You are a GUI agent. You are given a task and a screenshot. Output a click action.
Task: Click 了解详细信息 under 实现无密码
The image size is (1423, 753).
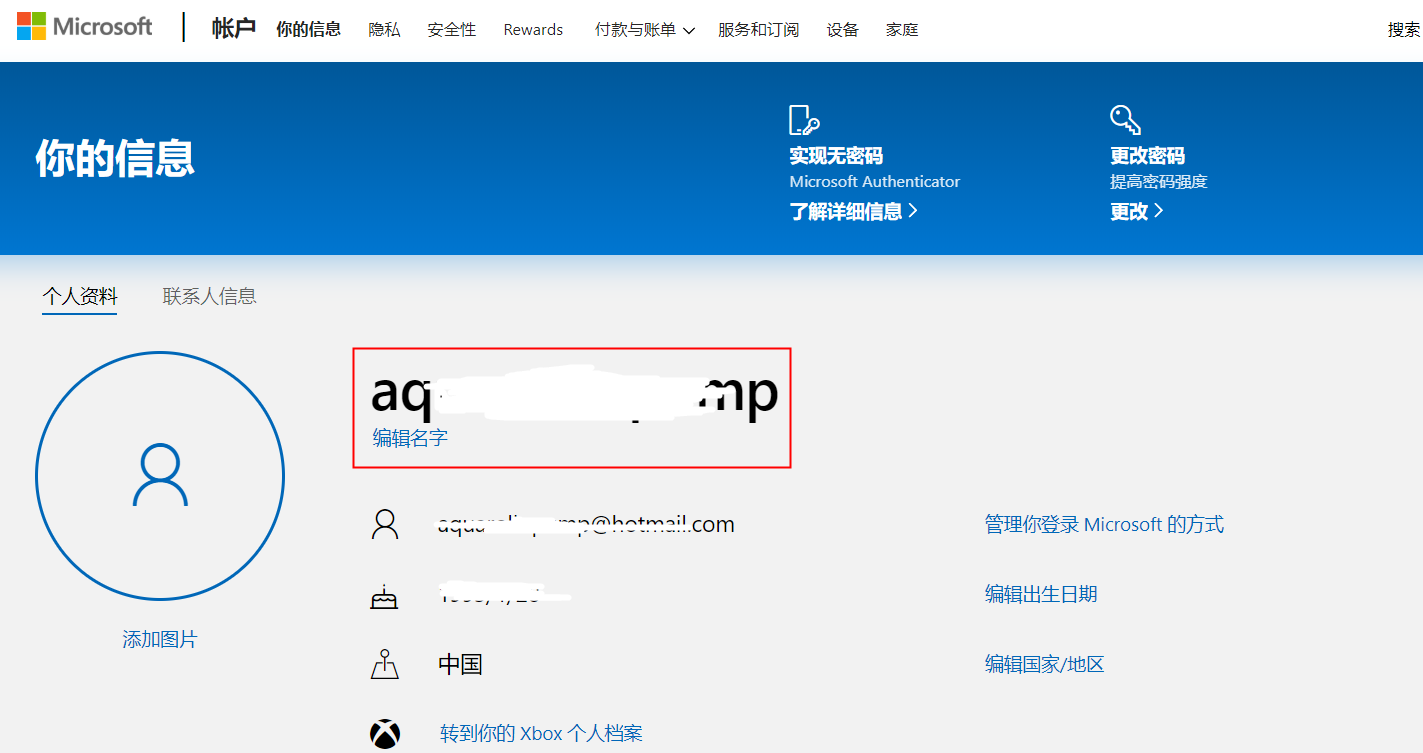pyautogui.click(x=849, y=210)
